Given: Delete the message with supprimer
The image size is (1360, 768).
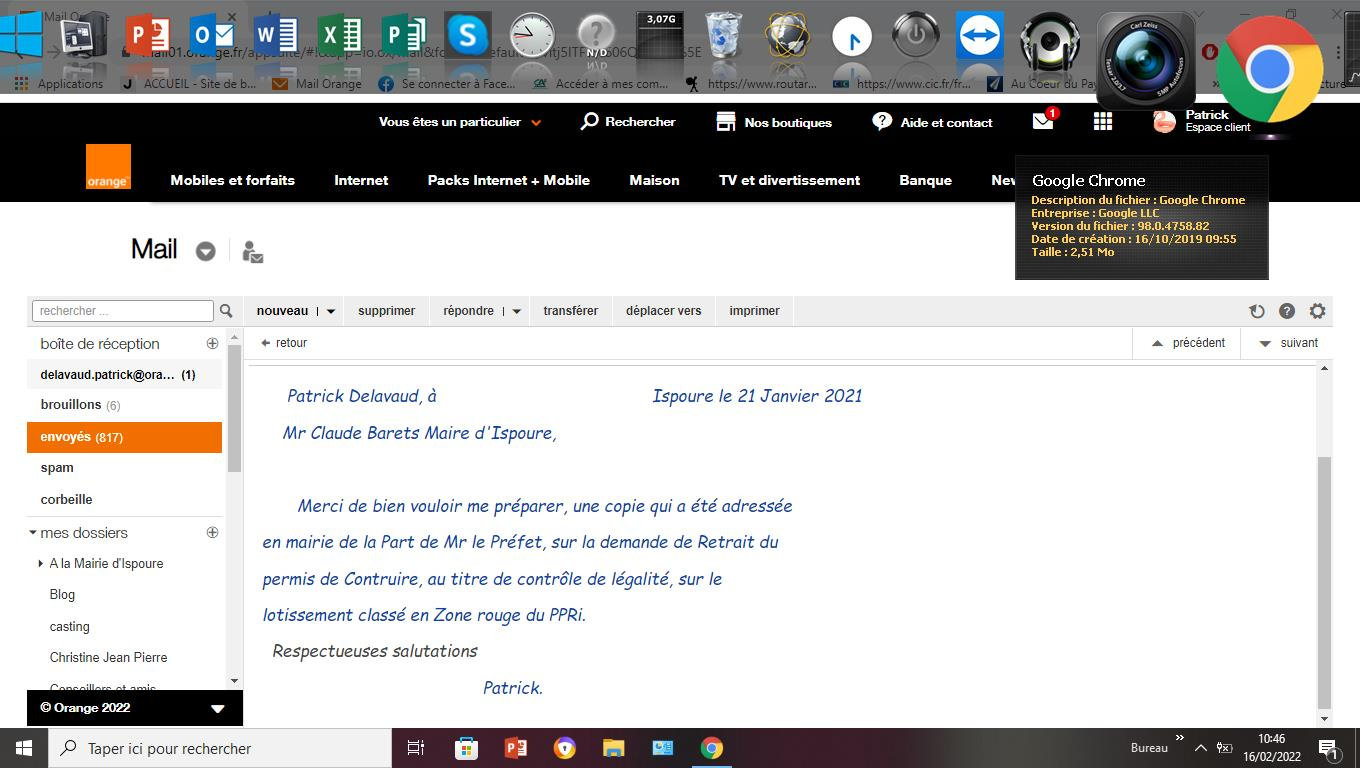Looking at the screenshot, I should point(386,311).
